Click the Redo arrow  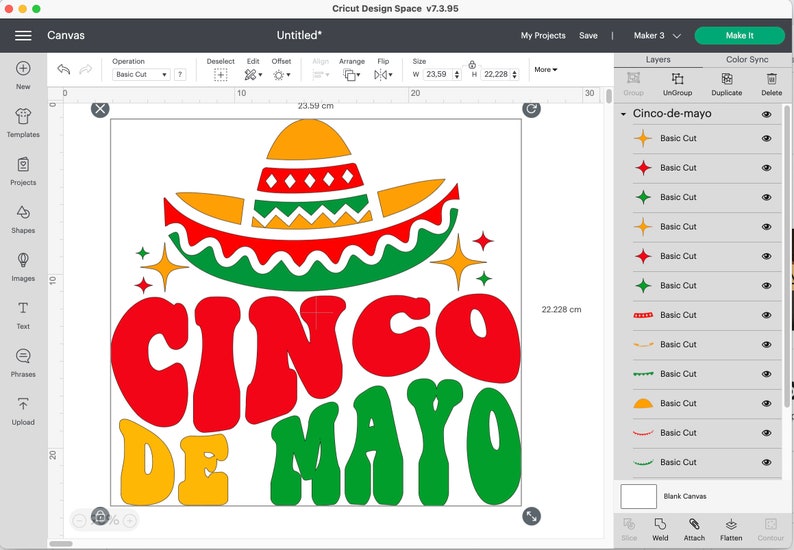click(x=86, y=69)
